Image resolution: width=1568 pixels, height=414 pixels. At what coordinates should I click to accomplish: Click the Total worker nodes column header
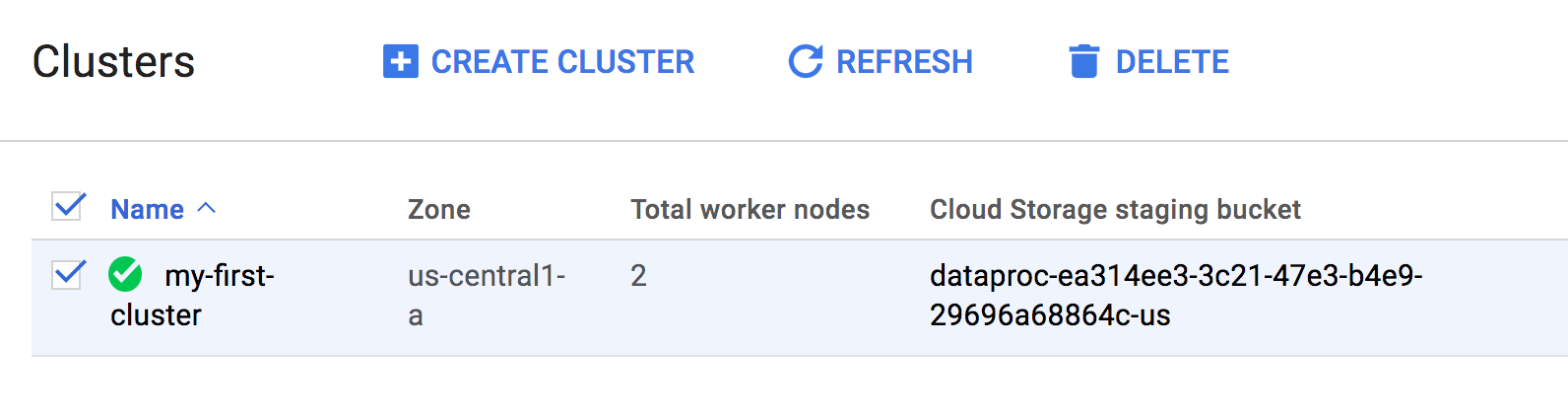pyautogui.click(x=750, y=209)
